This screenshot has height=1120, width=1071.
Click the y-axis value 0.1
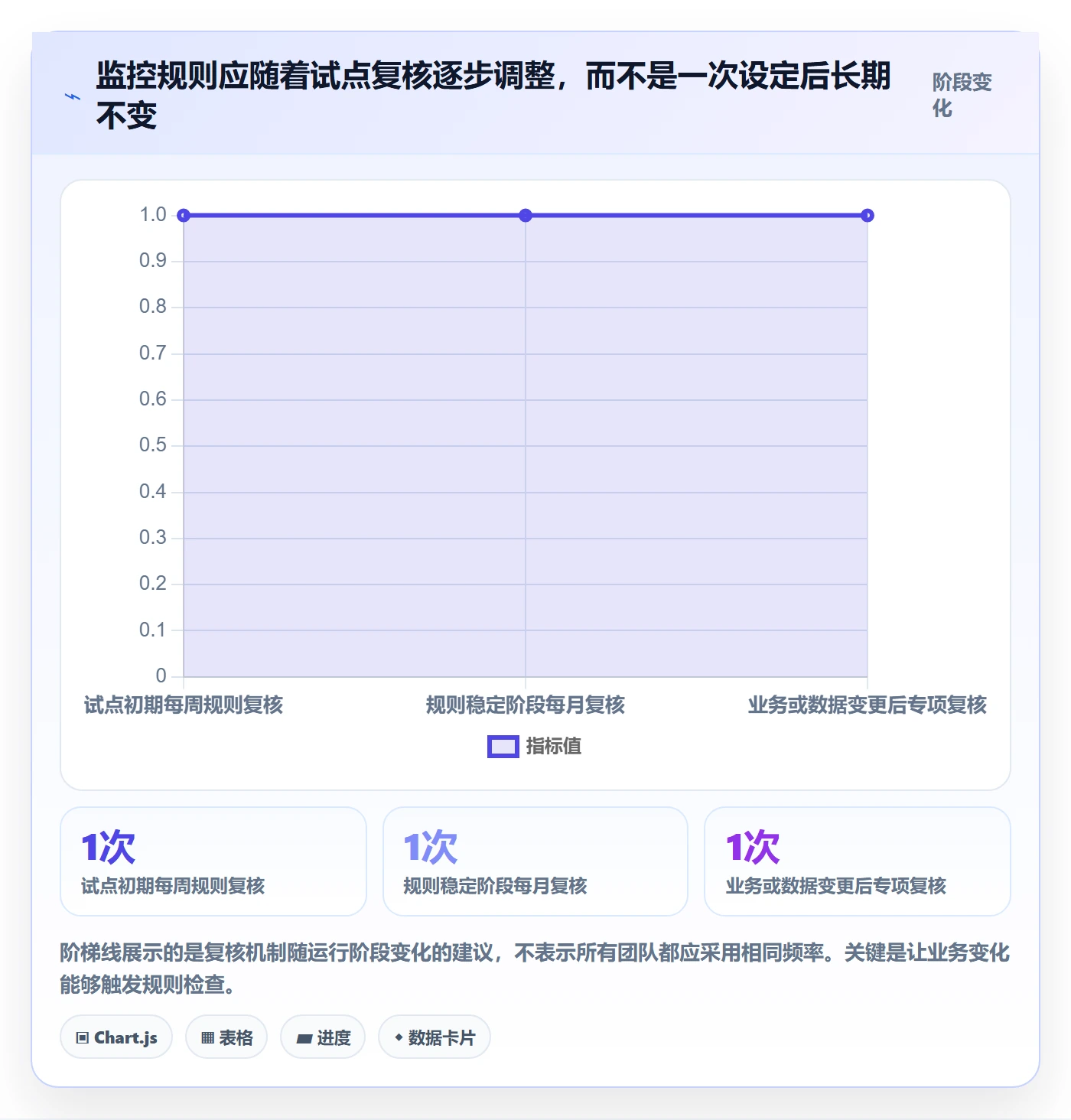153,630
